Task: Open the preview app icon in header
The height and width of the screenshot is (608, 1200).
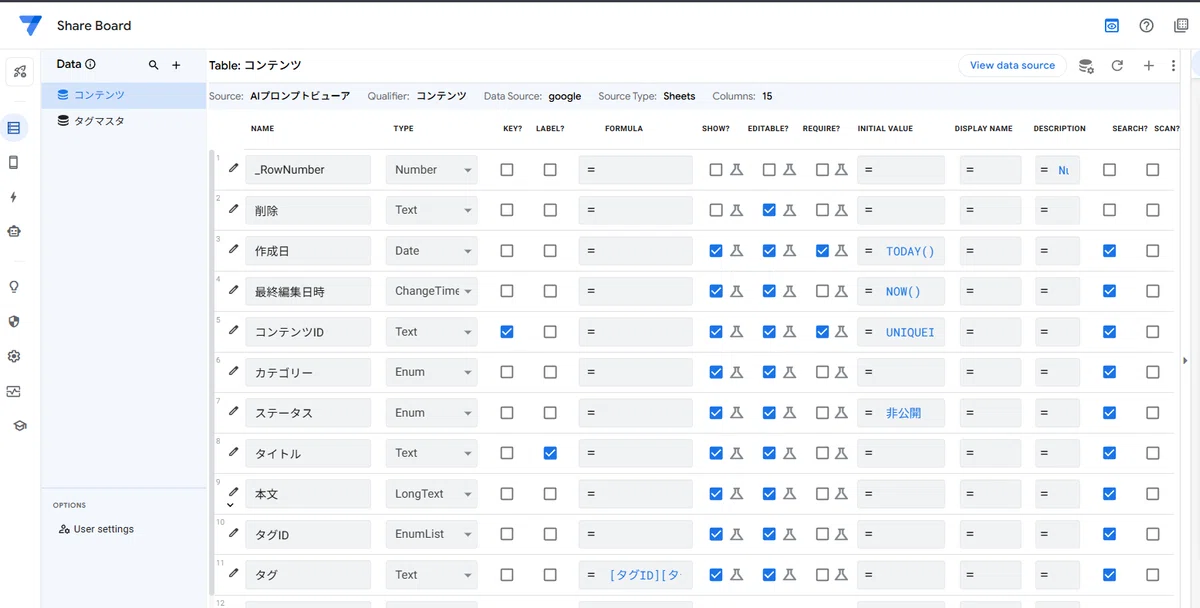Action: point(1111,26)
